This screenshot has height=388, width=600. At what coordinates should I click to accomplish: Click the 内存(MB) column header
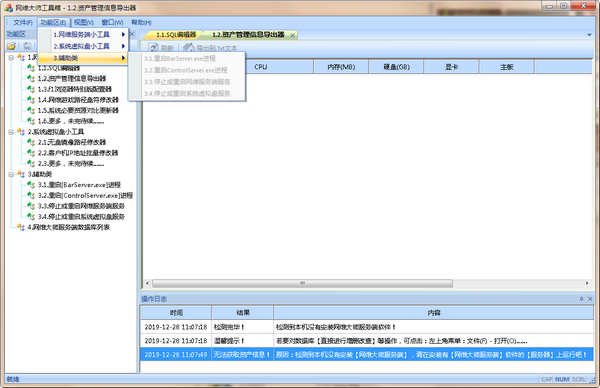point(341,67)
